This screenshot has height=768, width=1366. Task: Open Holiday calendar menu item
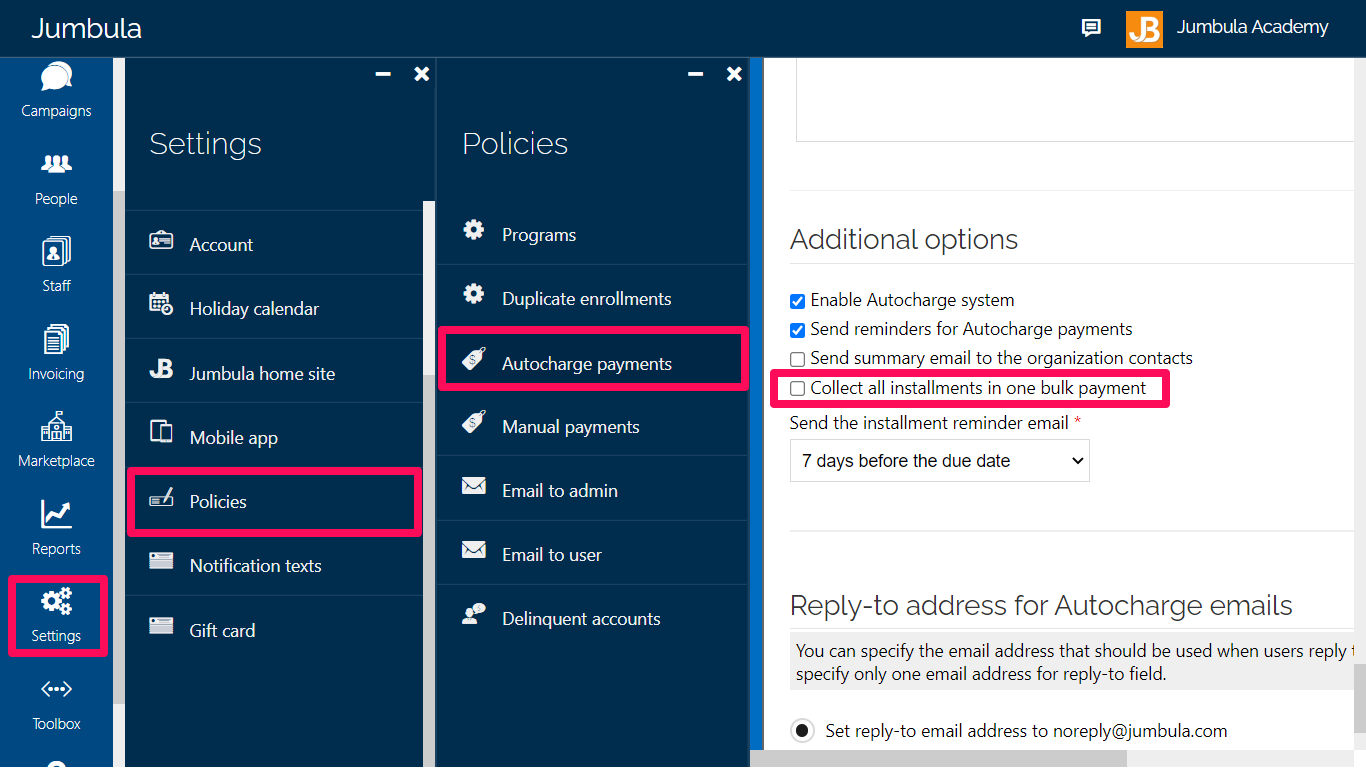click(x=274, y=308)
